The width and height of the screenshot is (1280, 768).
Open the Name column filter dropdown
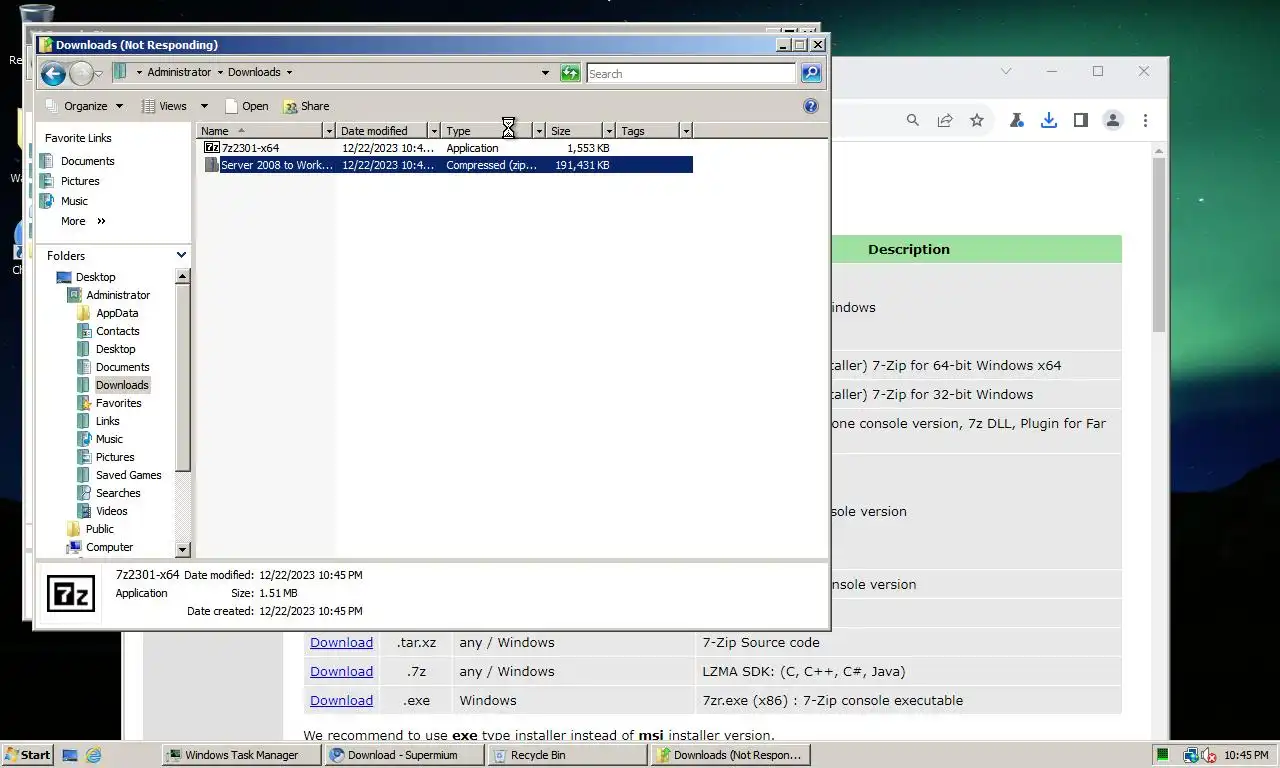(x=329, y=131)
